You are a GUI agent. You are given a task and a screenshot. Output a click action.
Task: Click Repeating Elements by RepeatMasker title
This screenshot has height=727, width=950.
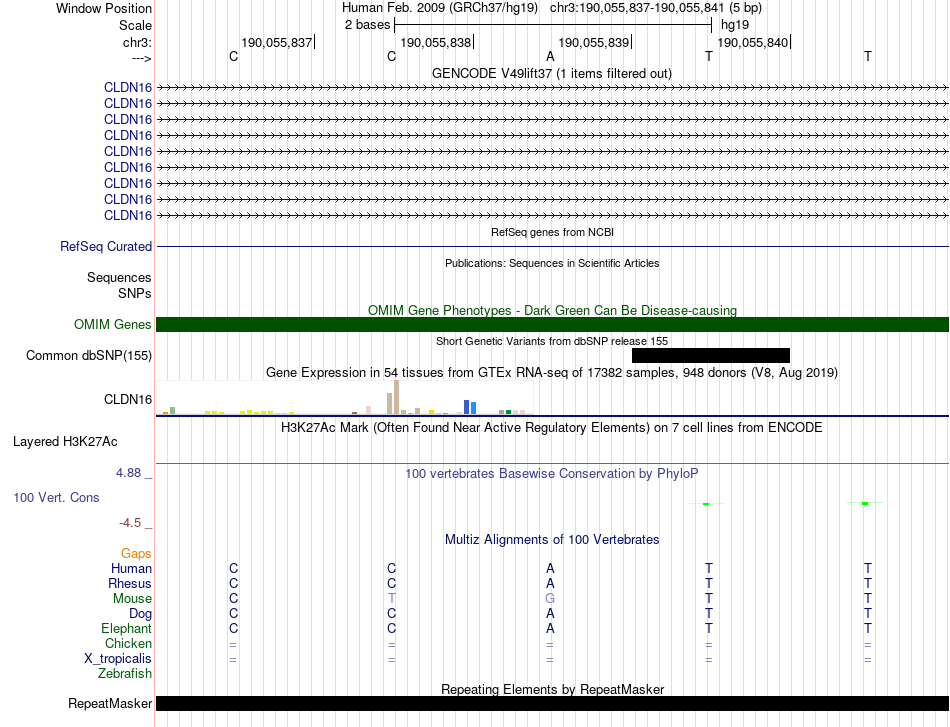(x=553, y=689)
